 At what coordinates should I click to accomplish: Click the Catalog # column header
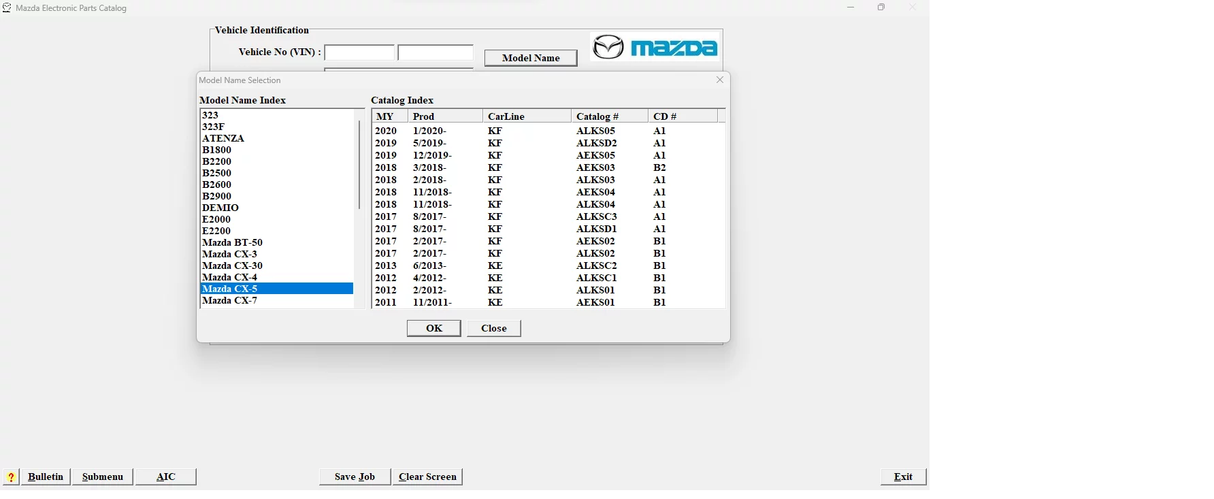(608, 117)
